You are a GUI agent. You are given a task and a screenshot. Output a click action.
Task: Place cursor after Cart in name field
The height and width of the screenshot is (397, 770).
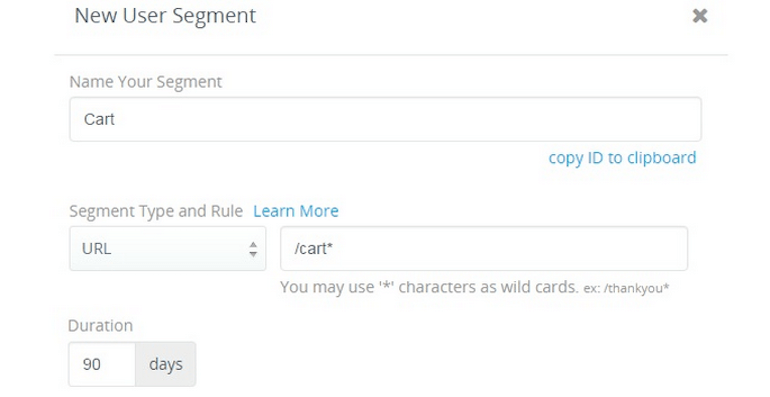(x=116, y=119)
